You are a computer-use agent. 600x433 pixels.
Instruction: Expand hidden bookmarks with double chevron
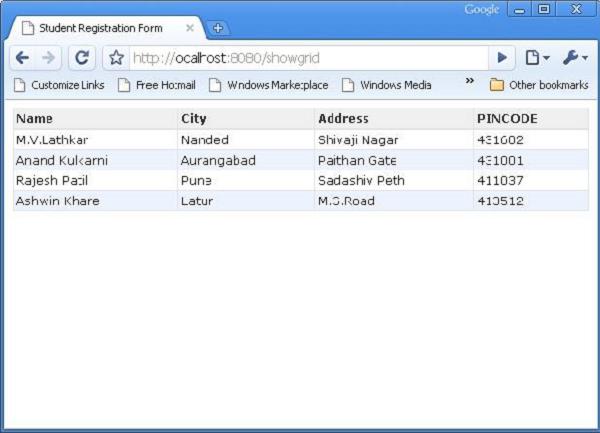coord(470,81)
